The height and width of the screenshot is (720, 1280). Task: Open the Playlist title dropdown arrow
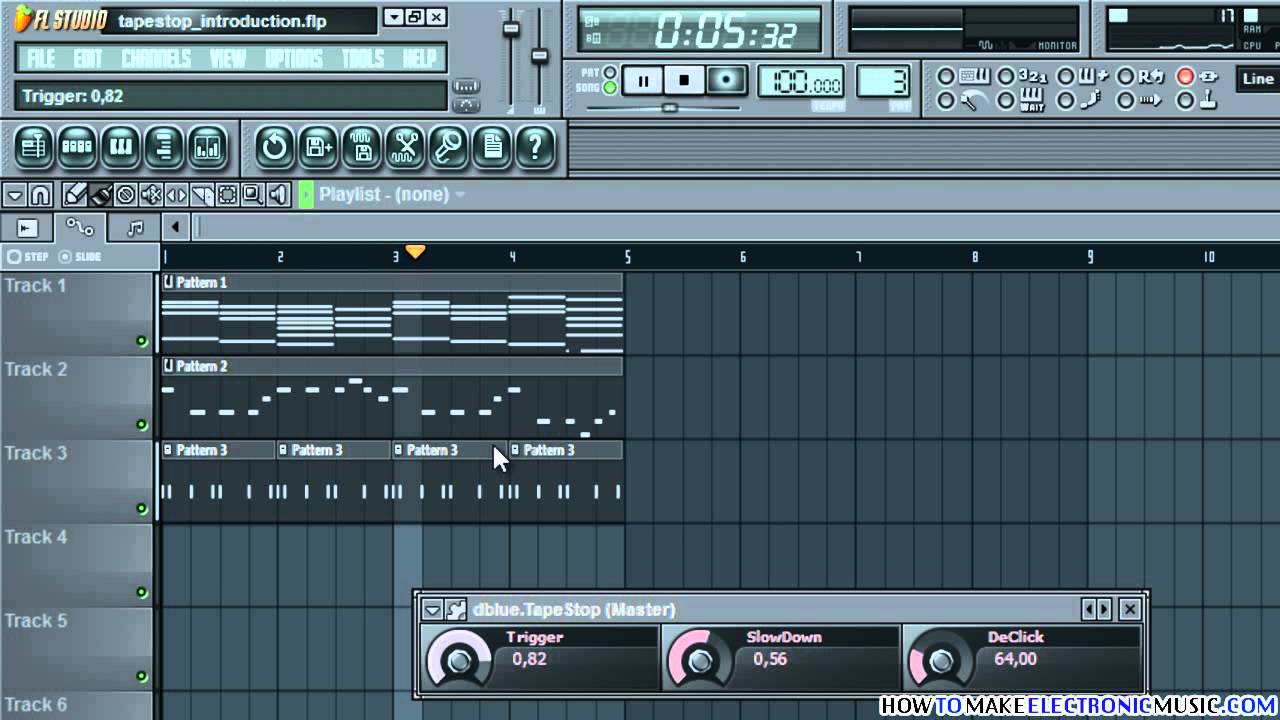(460, 194)
